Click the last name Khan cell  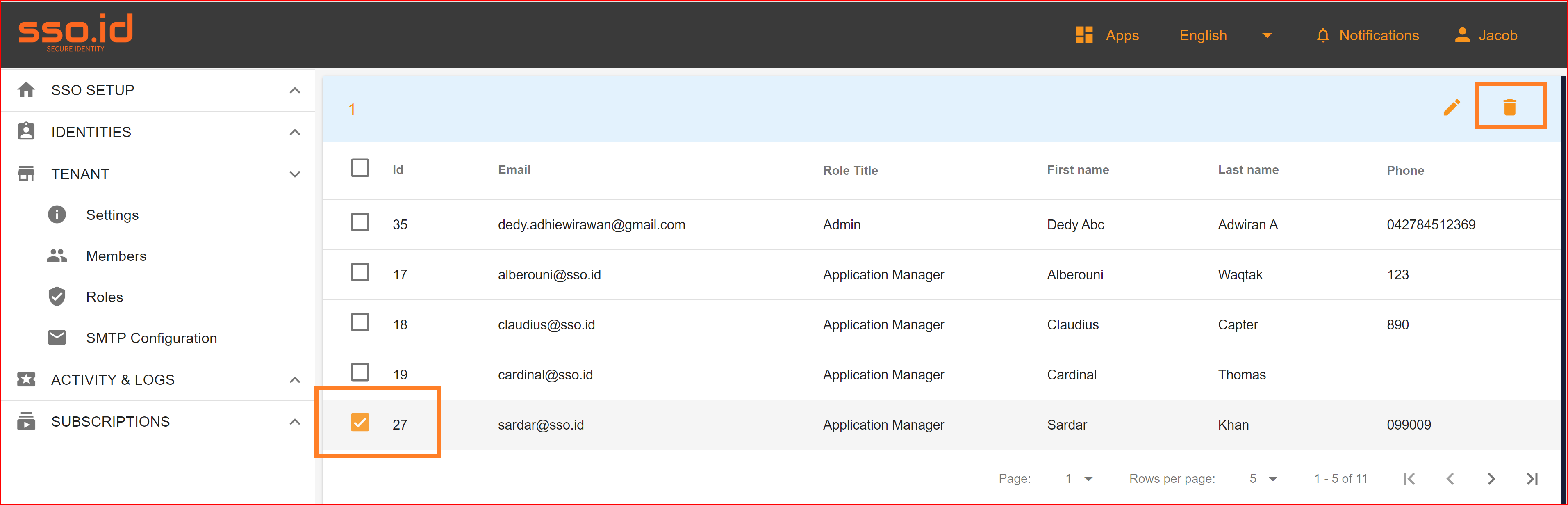click(x=1233, y=425)
